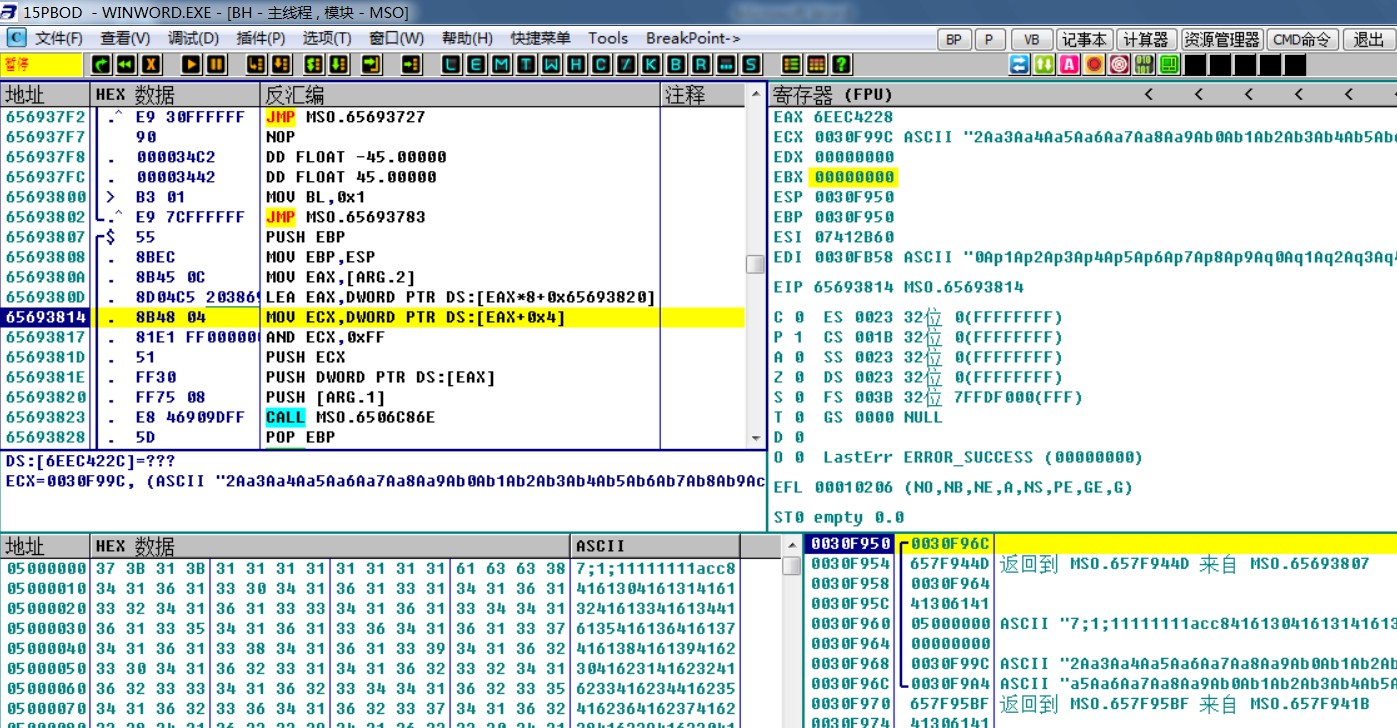Open appearance options grid icon
Image resolution: width=1397 pixels, height=728 pixels.
click(817, 64)
